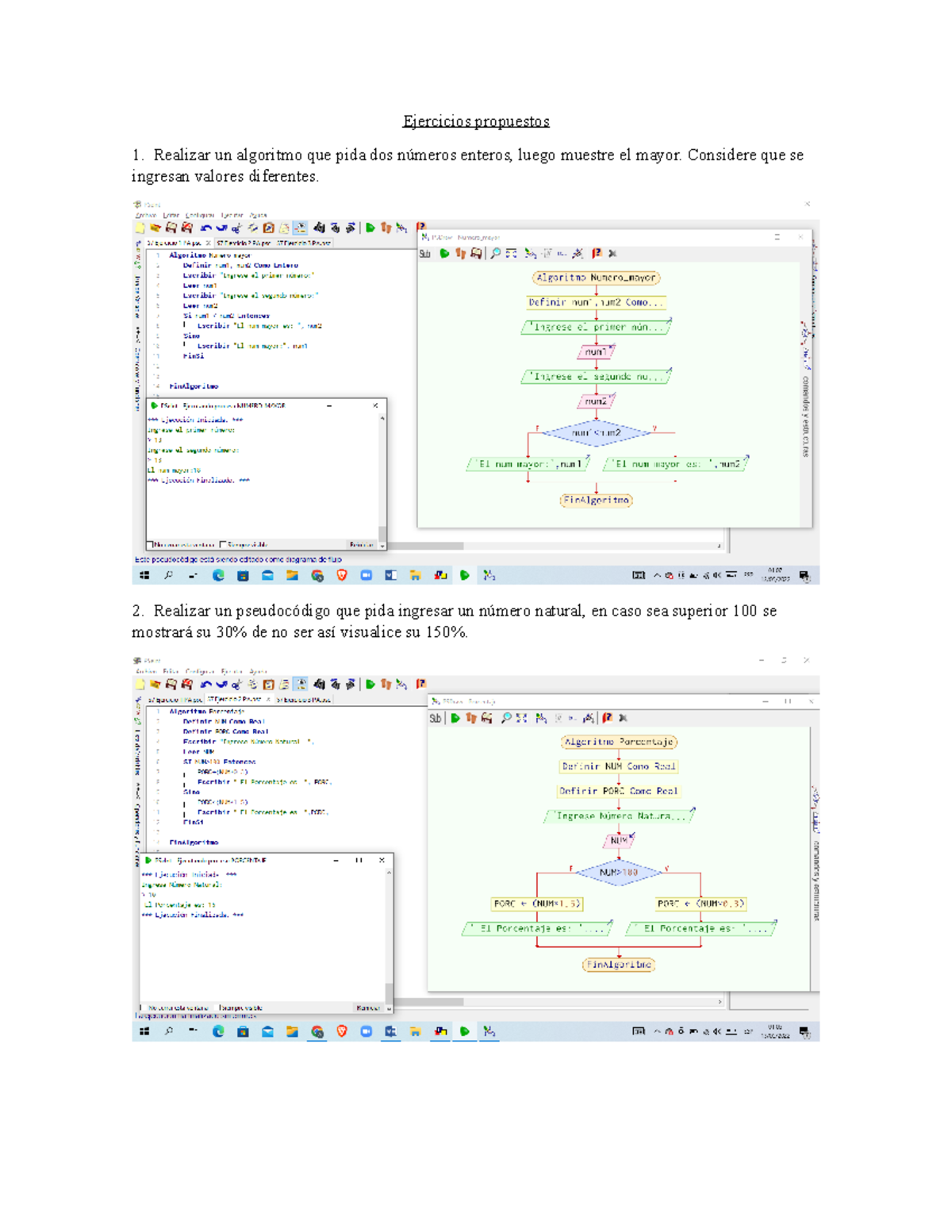The width and height of the screenshot is (952, 1232).
Task: Click the green Run button in Numero_mayor flowchart toolbar
Action: pyautogui.click(x=444, y=254)
